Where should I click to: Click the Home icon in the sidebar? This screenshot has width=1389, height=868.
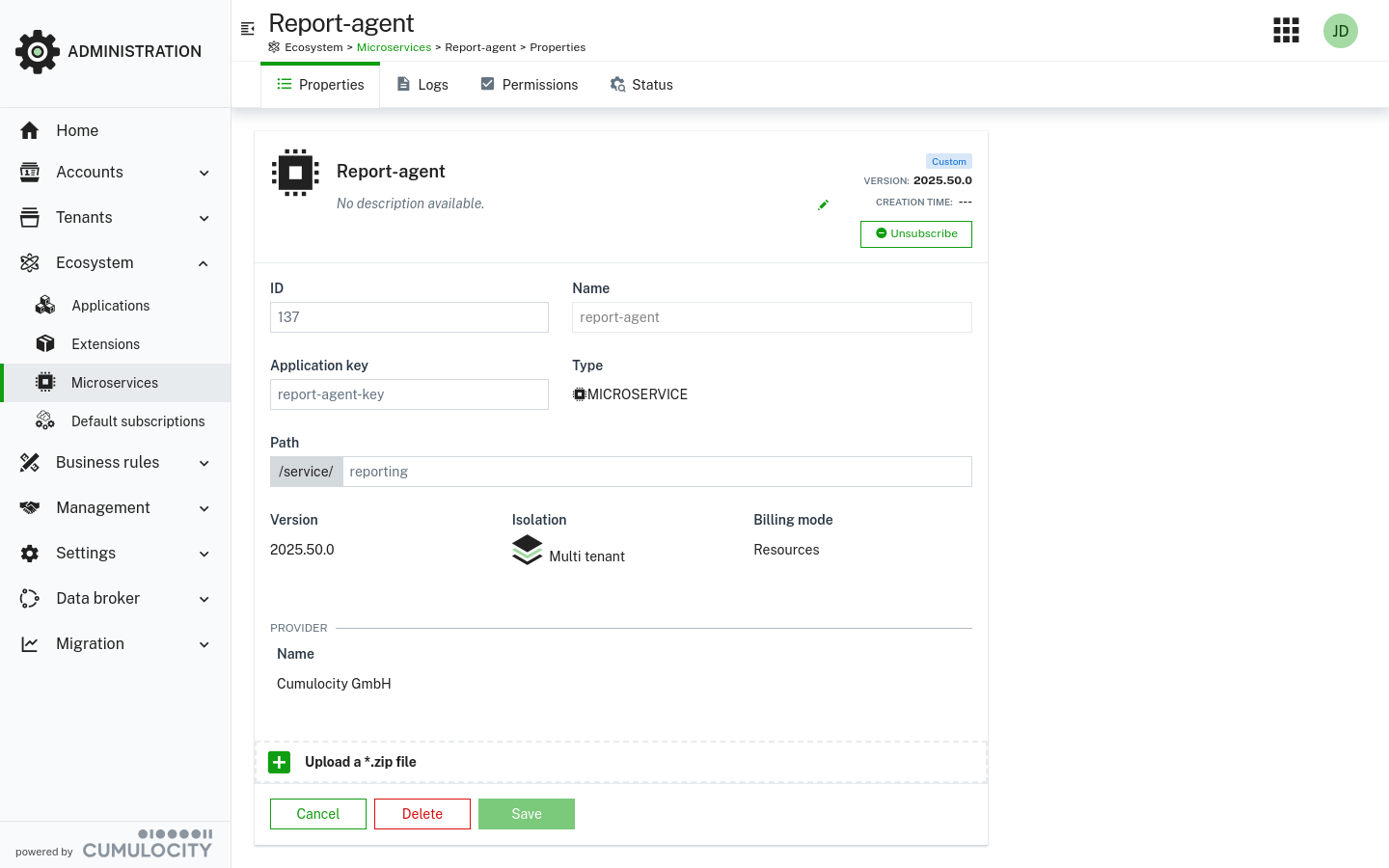(x=30, y=129)
